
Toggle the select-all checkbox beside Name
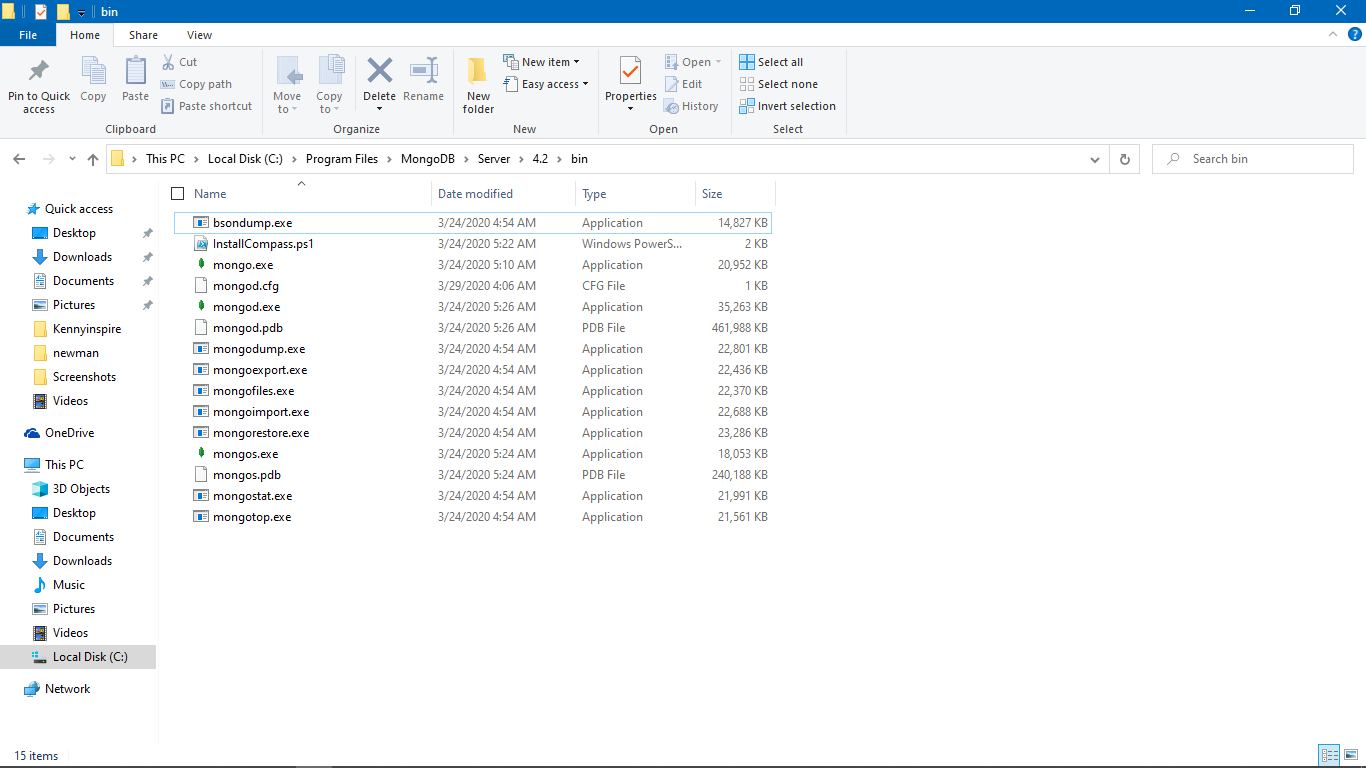(178, 194)
